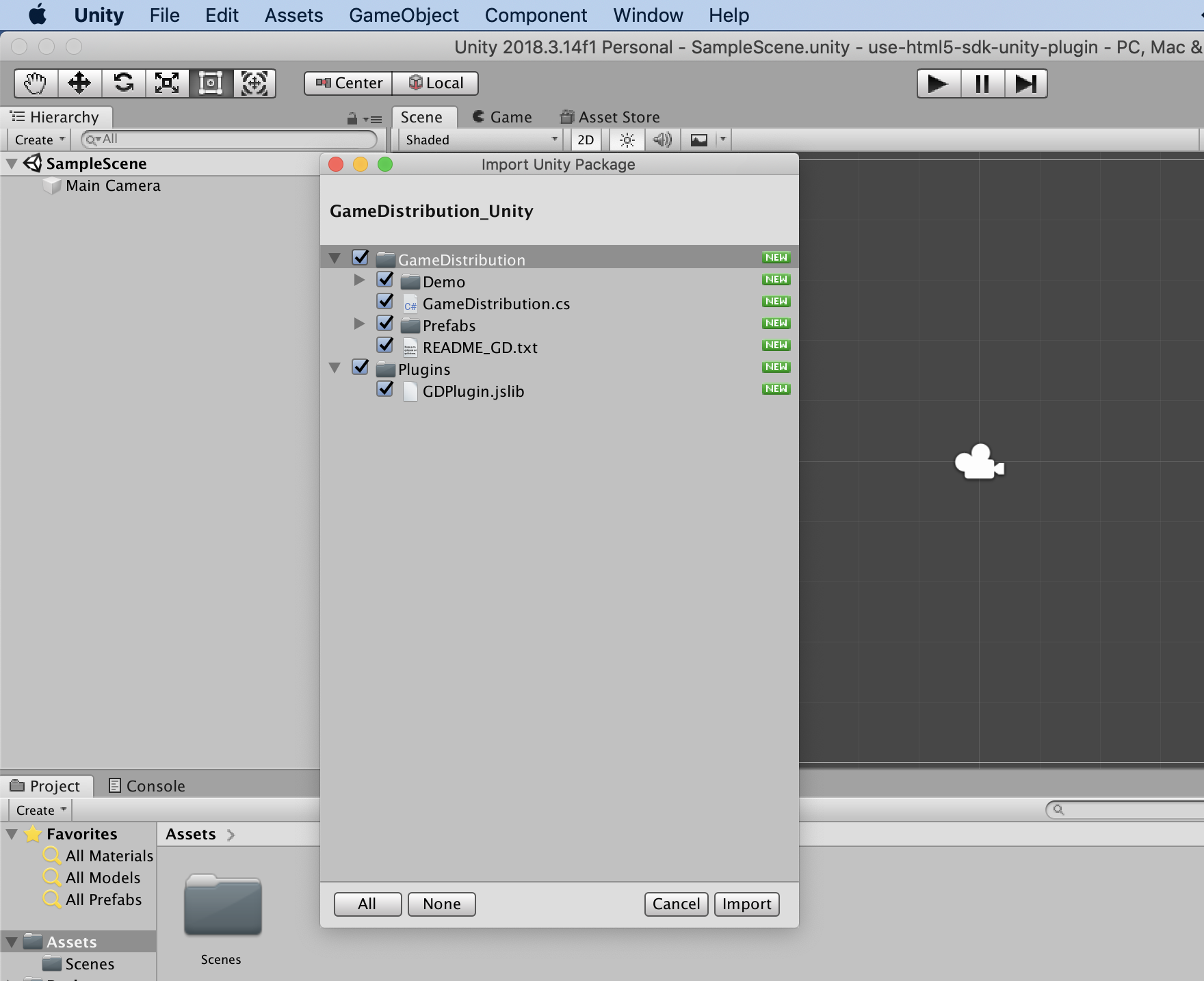The height and width of the screenshot is (981, 1204).
Task: Uncheck the Demo folder checkbox
Action: (385, 280)
